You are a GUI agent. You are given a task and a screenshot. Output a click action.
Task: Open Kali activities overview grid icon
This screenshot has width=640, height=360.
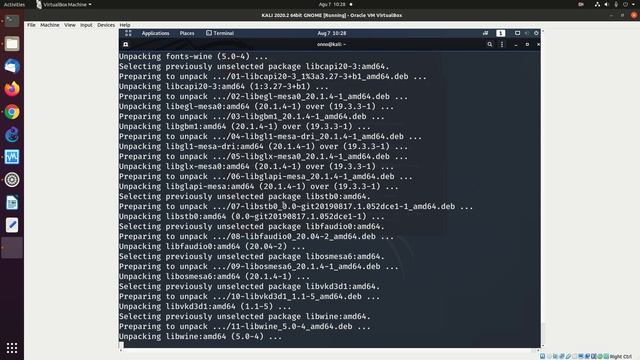(x=128, y=33)
